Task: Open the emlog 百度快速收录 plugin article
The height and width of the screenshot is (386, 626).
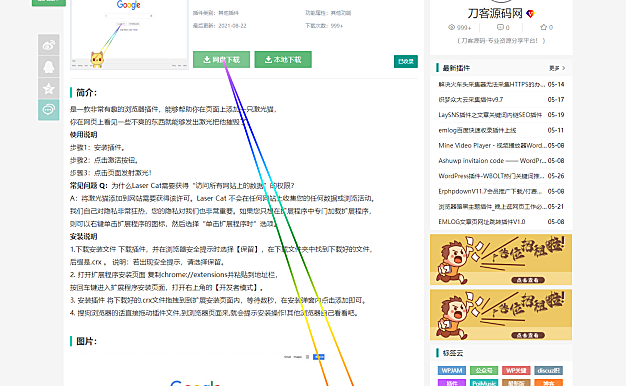Action: 477,130
